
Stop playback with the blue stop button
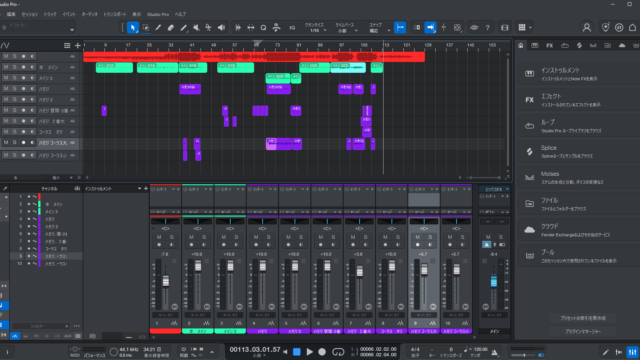pos(297,351)
